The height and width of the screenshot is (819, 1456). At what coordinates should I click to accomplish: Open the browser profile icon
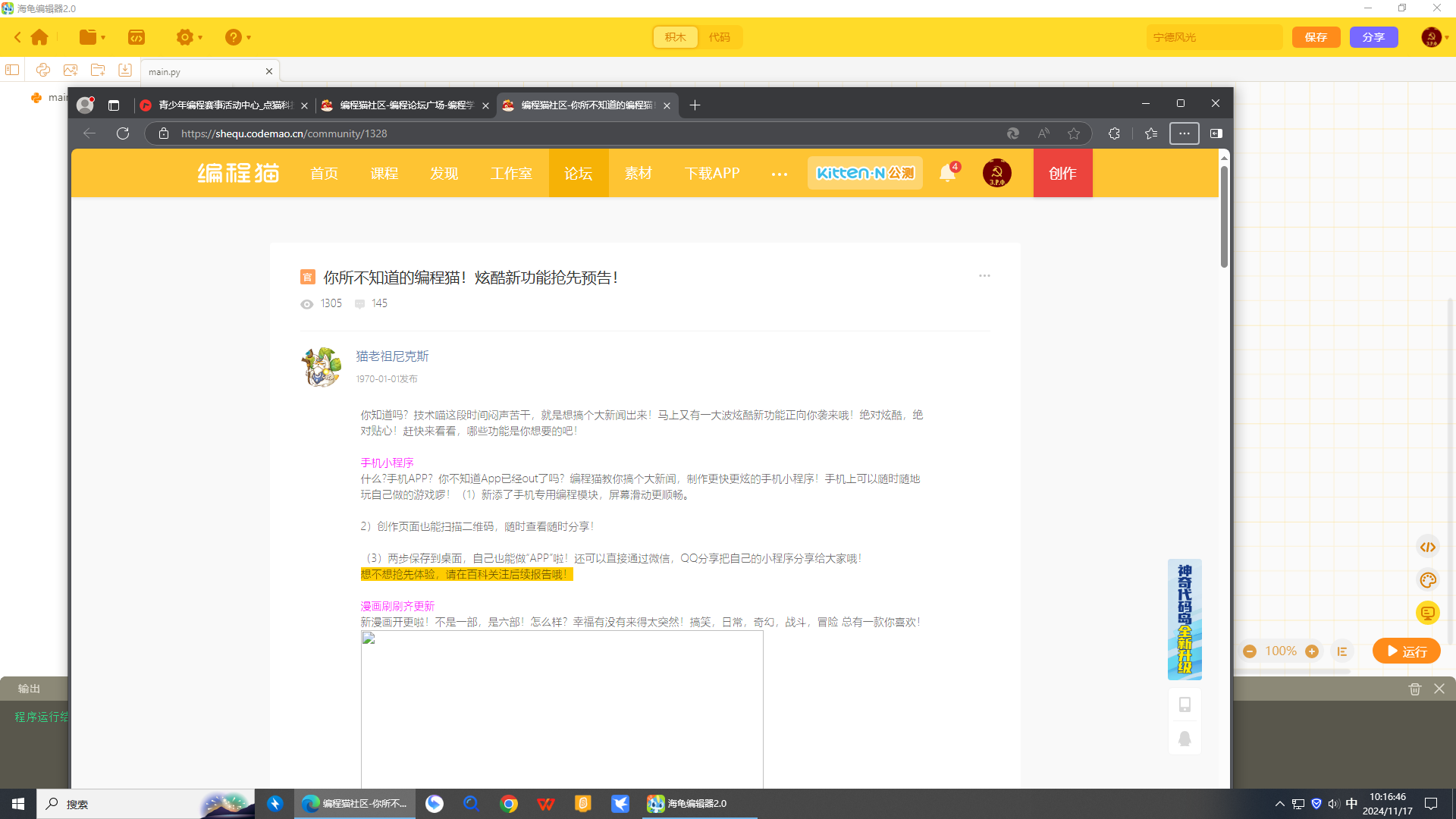85,105
